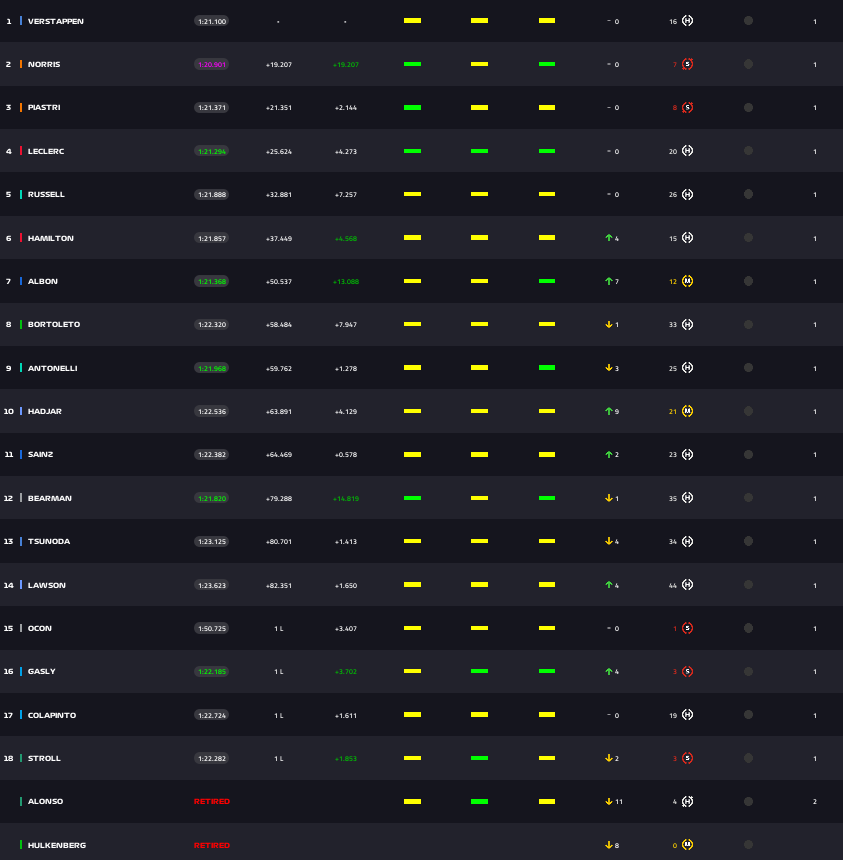This screenshot has width=843, height=860.
Task: Click Russell's gap to leader +32.881
Action: [279, 195]
